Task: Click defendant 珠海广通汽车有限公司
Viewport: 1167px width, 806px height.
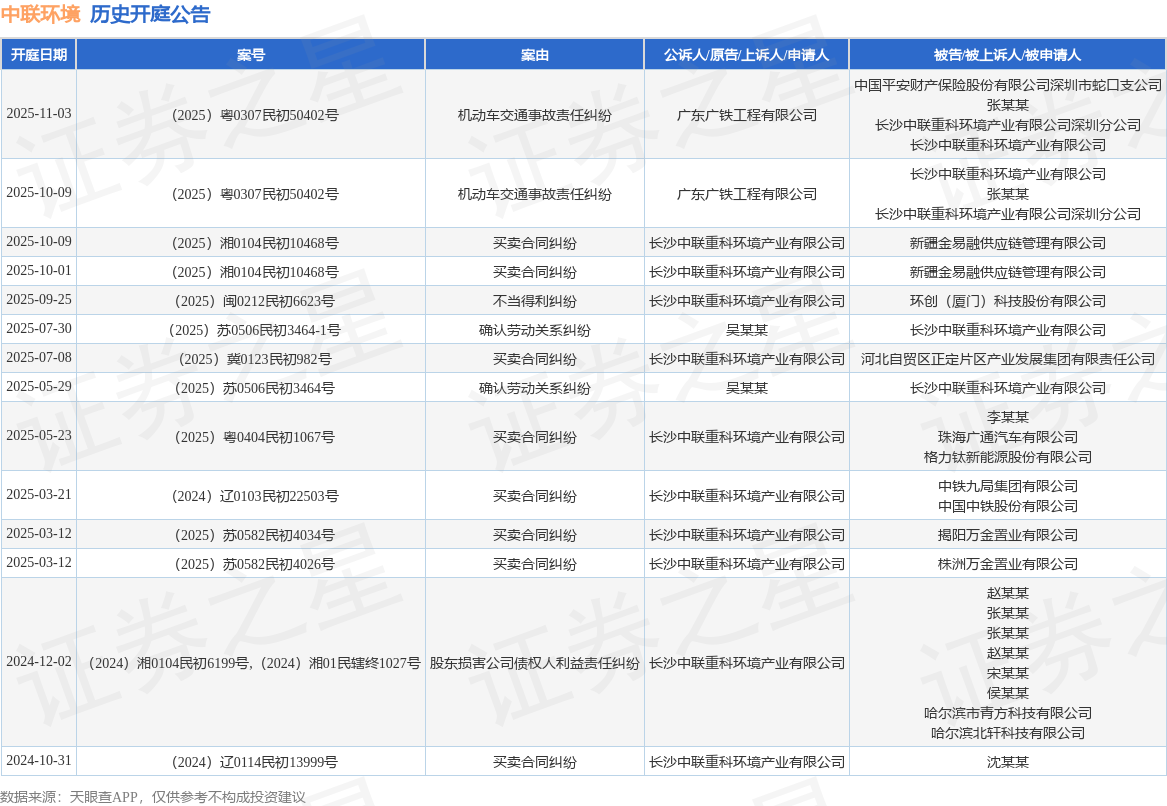Action: pos(1008,437)
